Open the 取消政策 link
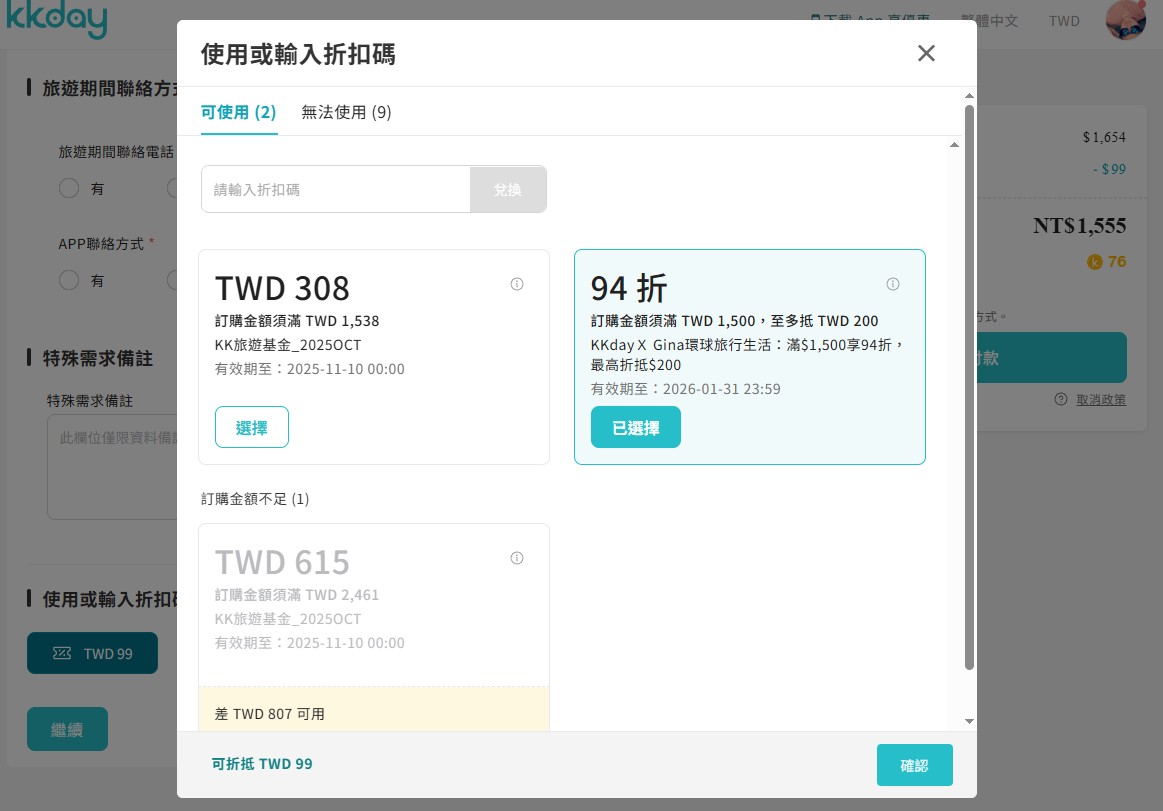This screenshot has height=811, width=1163. coord(1100,399)
